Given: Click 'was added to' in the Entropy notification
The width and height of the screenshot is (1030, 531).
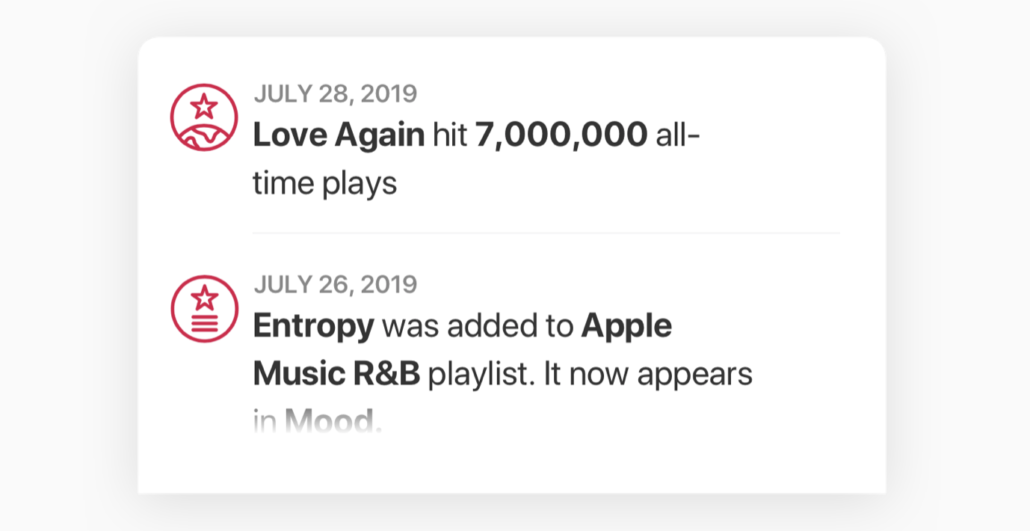Looking at the screenshot, I should coord(478,326).
